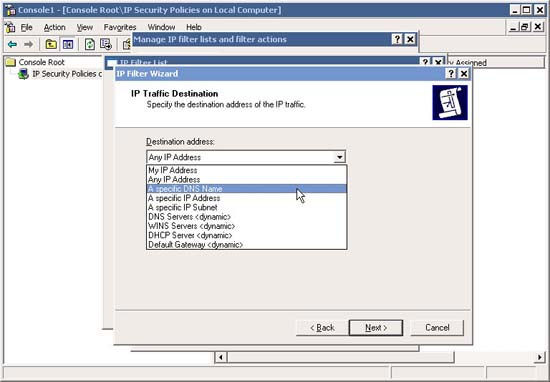Image resolution: width=550 pixels, height=382 pixels.
Task: Open the Window menu
Action: (x=161, y=27)
